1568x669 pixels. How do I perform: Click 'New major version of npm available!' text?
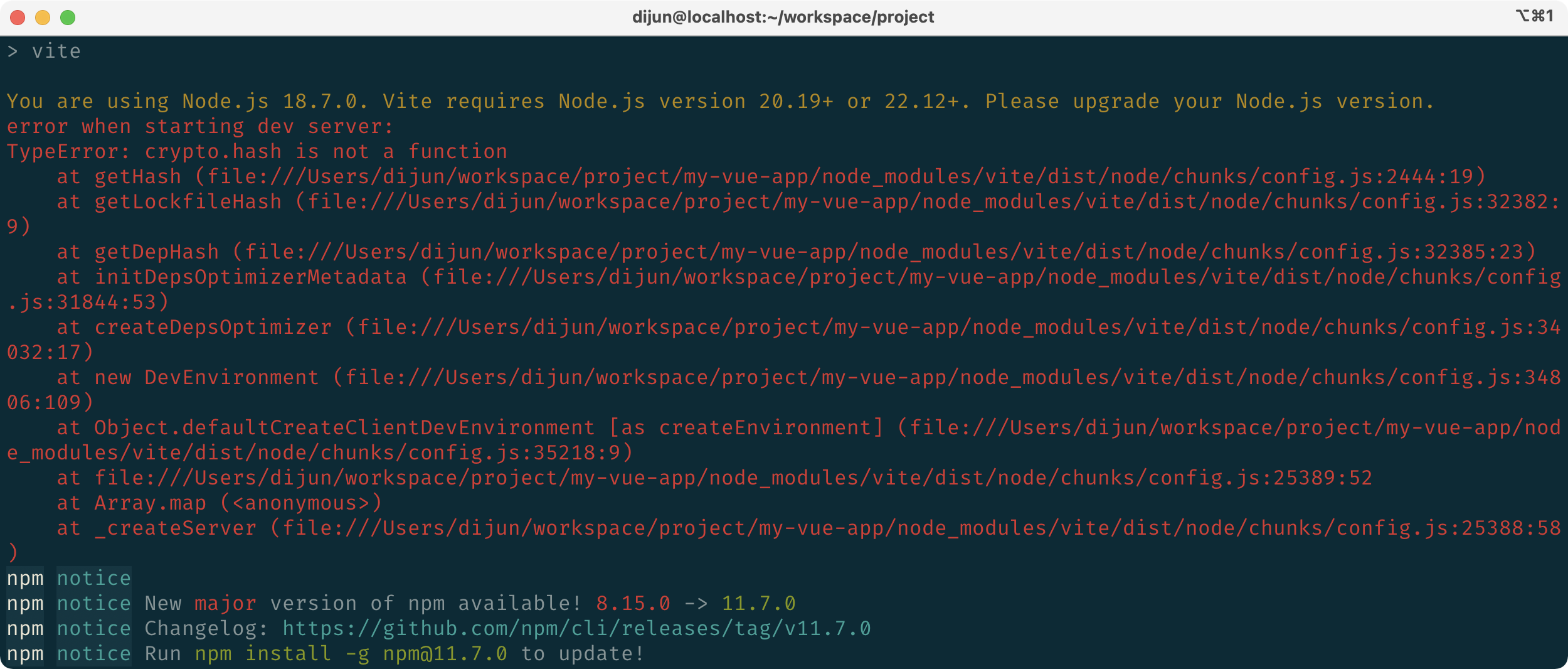[363, 604]
